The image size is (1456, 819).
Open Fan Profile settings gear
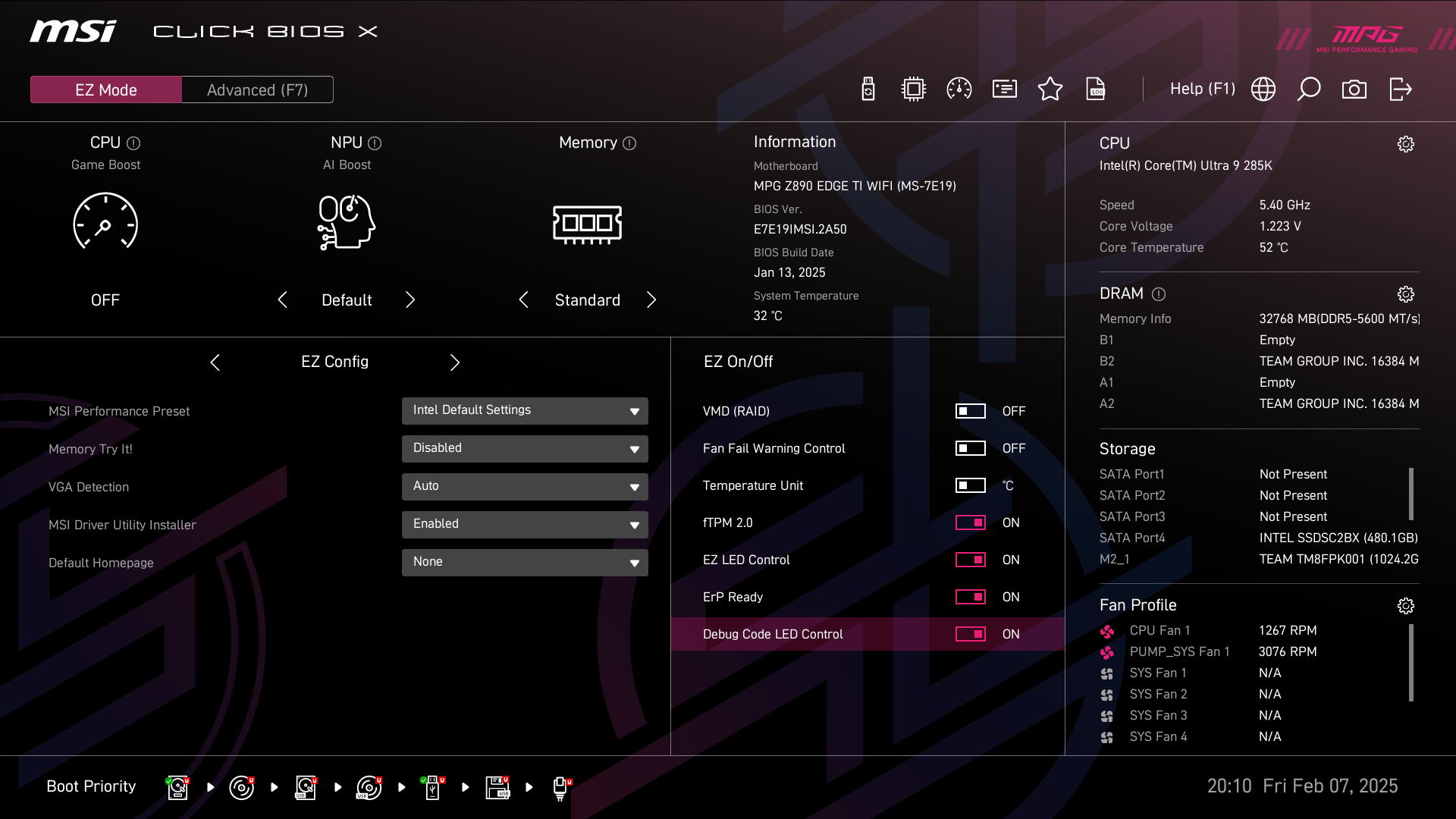(1405, 605)
